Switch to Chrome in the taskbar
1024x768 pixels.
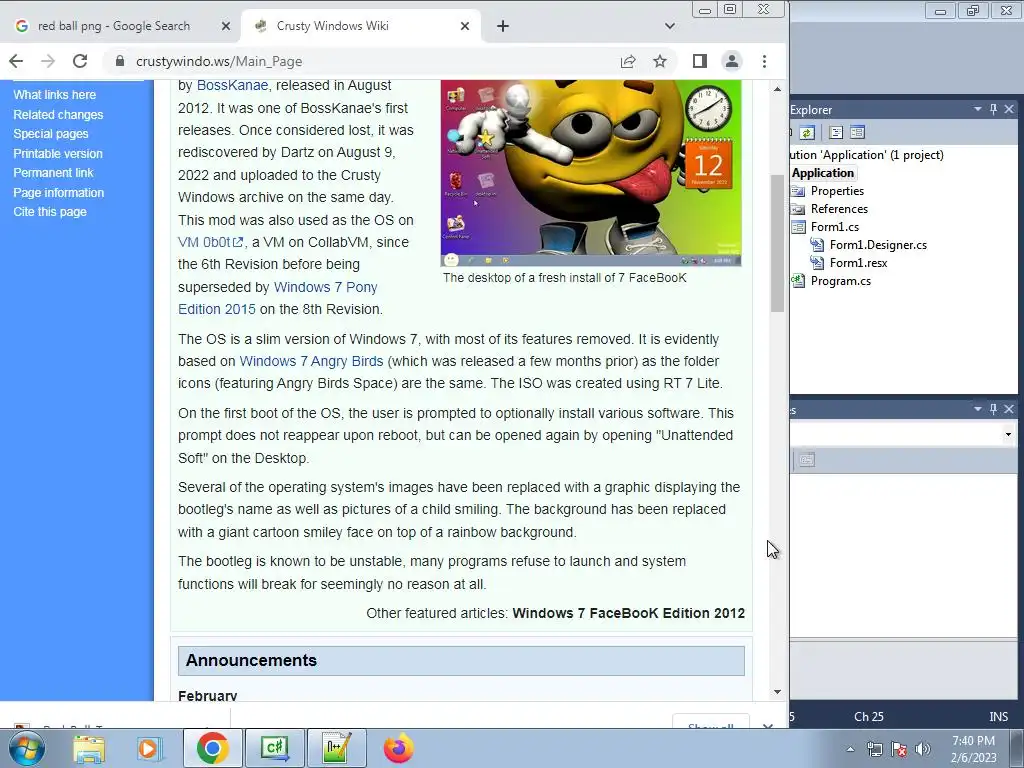[x=212, y=748]
